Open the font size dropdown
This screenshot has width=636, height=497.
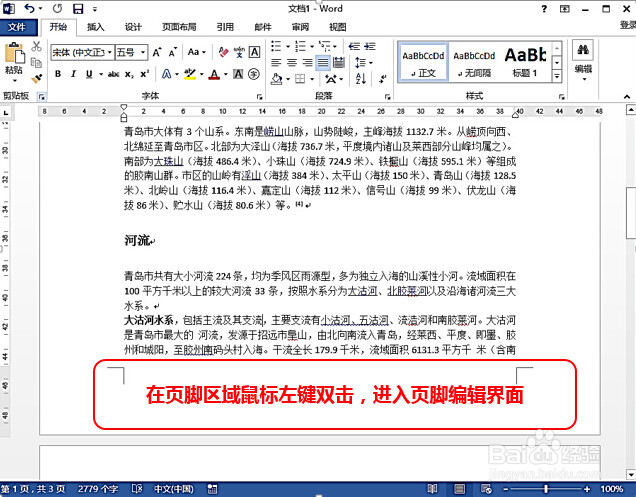coord(143,52)
